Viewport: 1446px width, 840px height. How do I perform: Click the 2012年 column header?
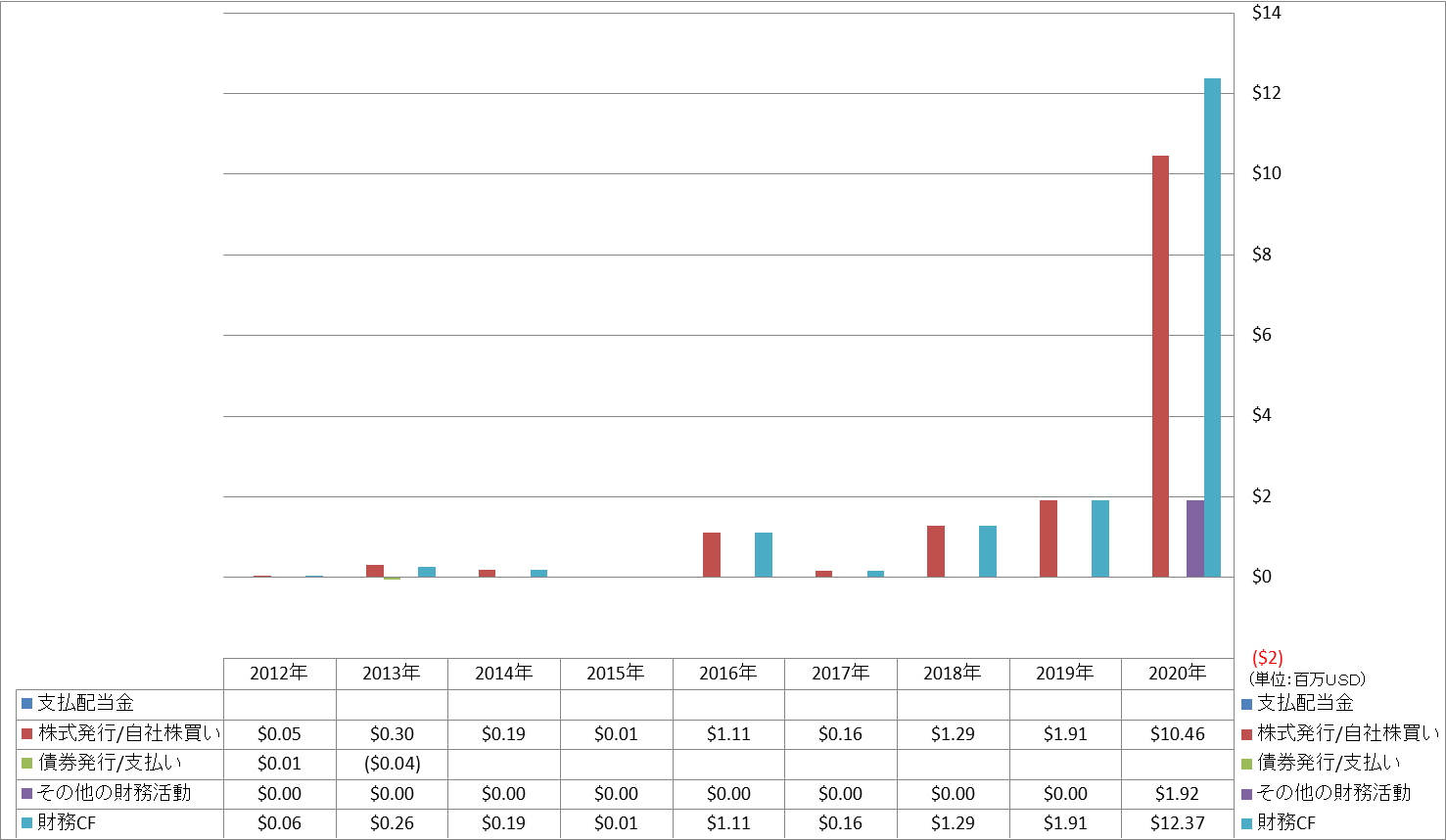[x=279, y=674]
